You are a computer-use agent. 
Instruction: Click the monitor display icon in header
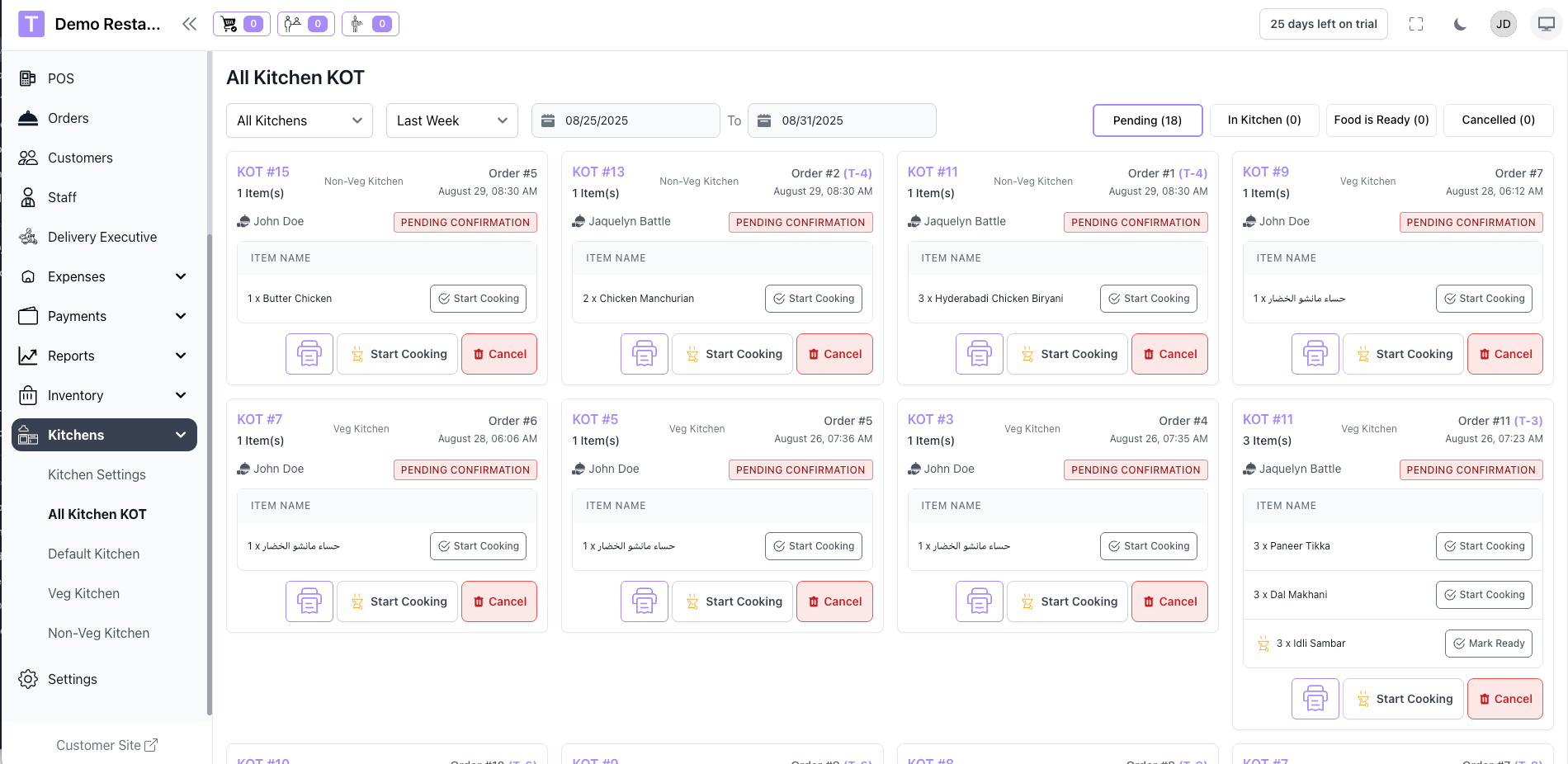point(1546,24)
